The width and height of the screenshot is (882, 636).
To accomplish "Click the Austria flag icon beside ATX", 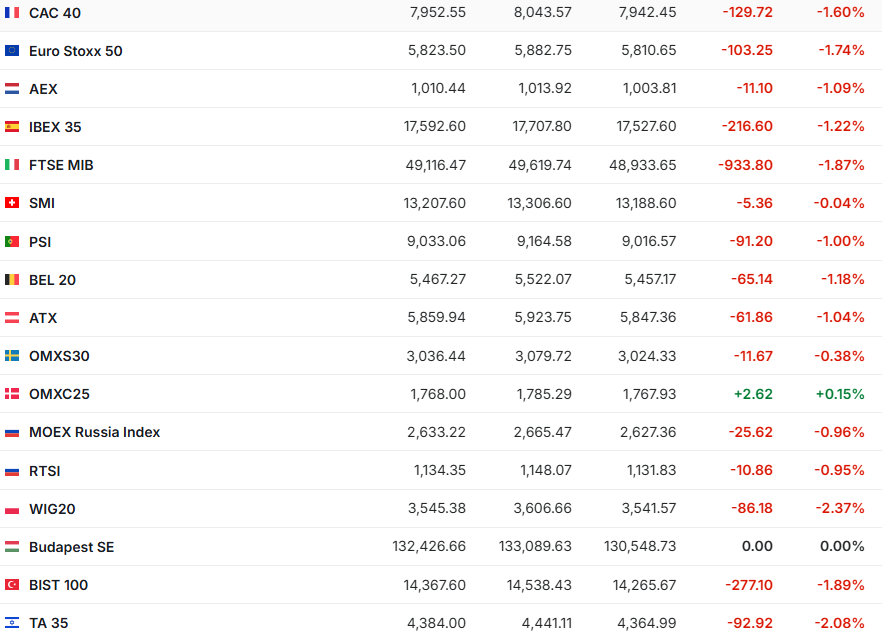I will coord(12,318).
